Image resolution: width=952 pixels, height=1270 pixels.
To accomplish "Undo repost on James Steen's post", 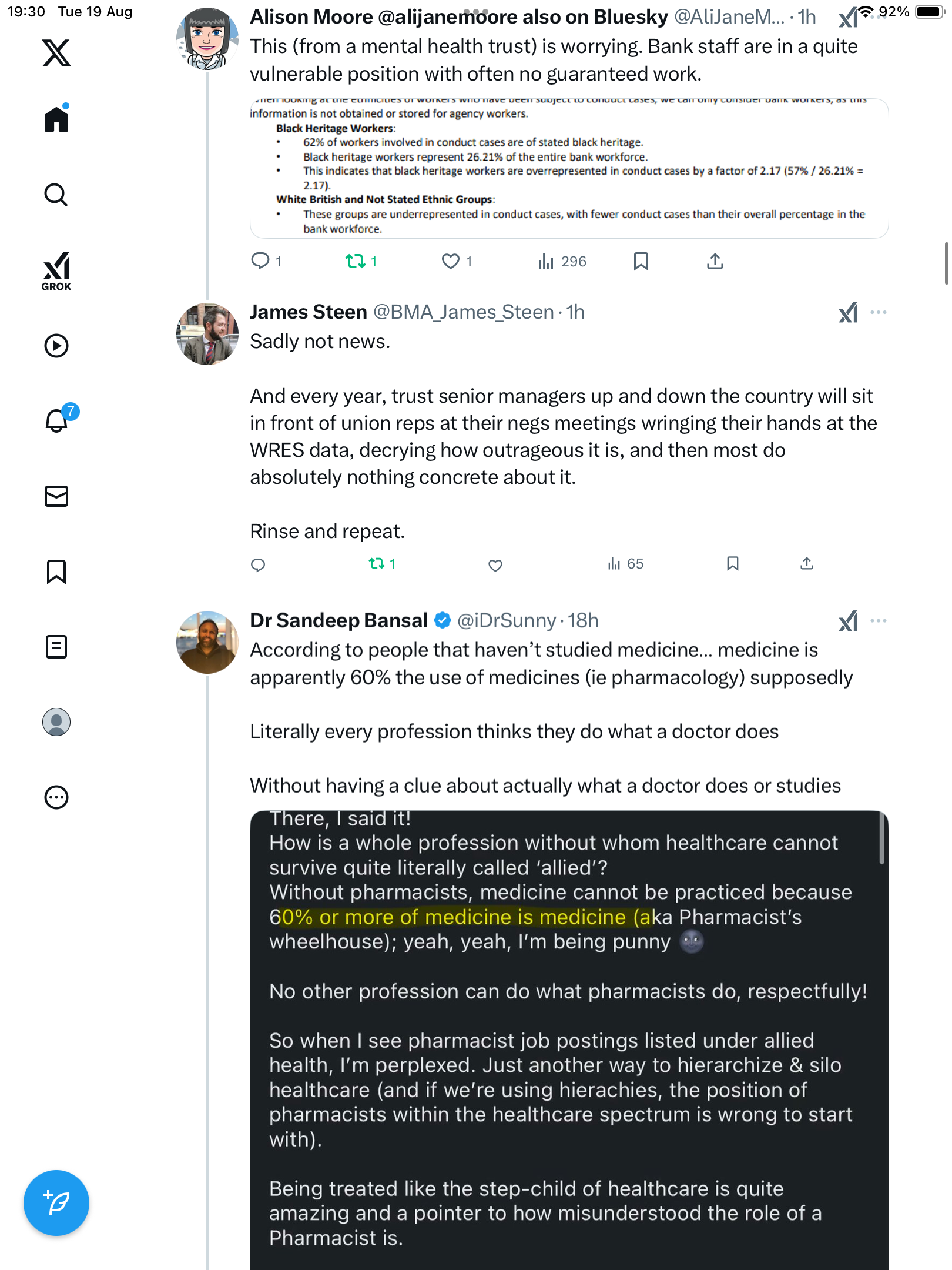I will 377,564.
